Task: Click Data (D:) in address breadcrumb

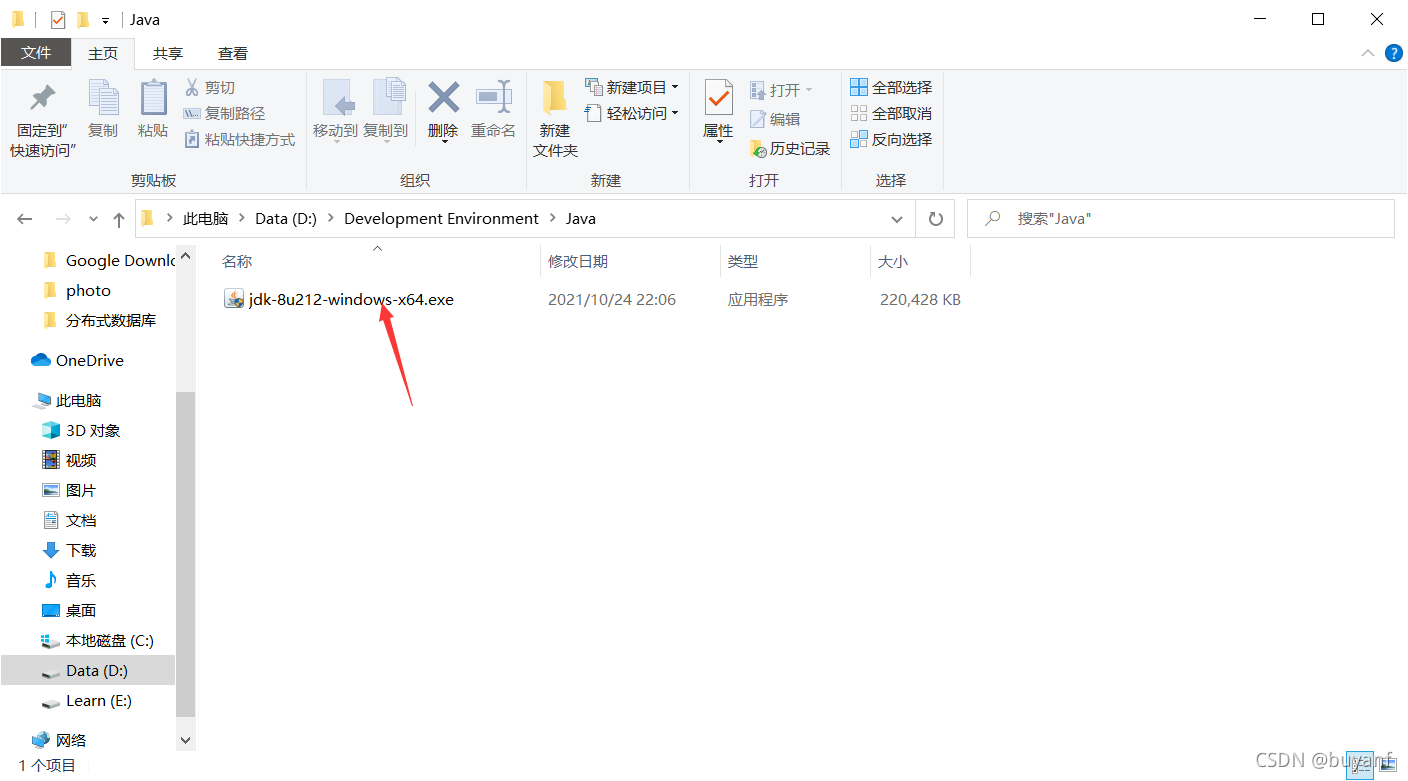Action: pyautogui.click(x=286, y=218)
